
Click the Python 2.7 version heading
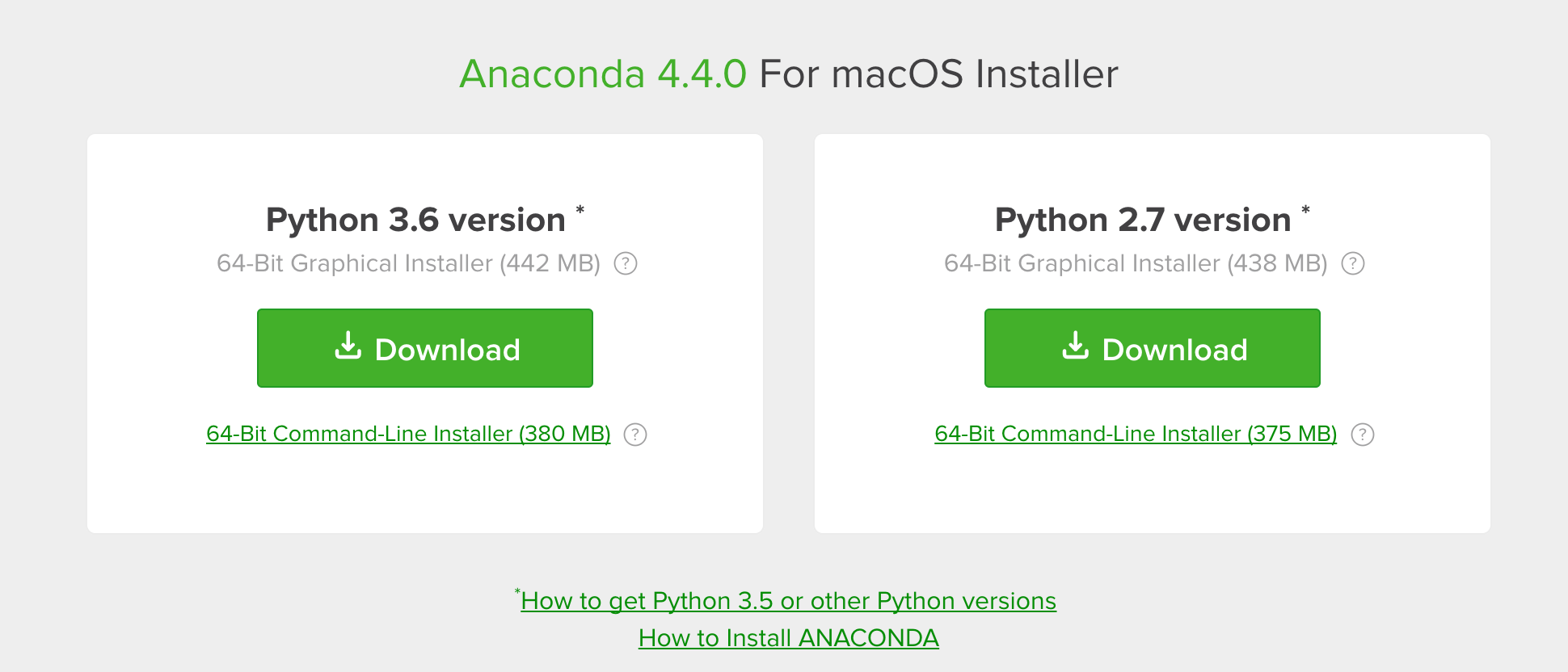tap(1144, 219)
